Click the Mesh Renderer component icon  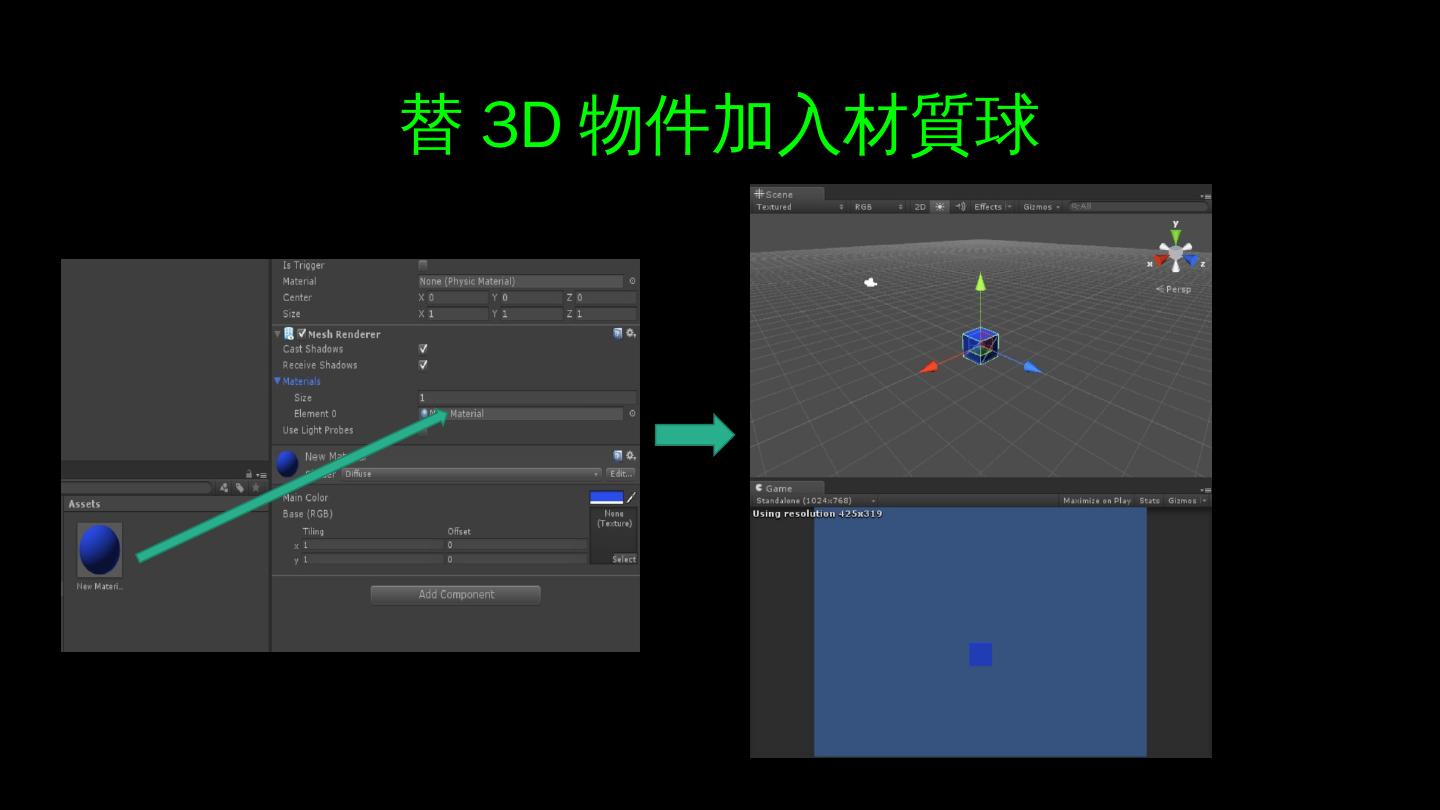(x=289, y=334)
